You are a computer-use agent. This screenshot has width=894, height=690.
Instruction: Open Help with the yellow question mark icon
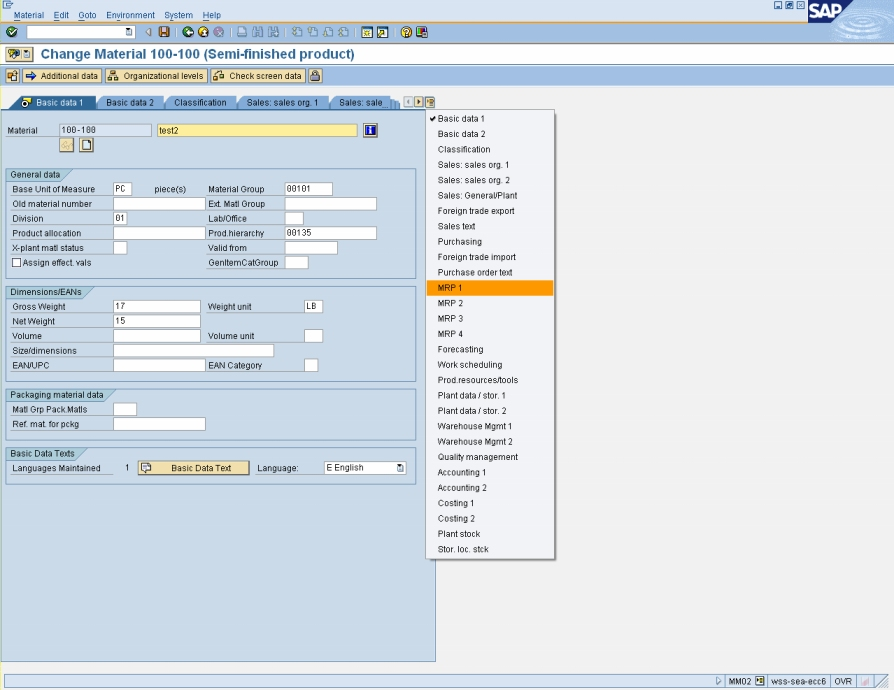point(406,32)
